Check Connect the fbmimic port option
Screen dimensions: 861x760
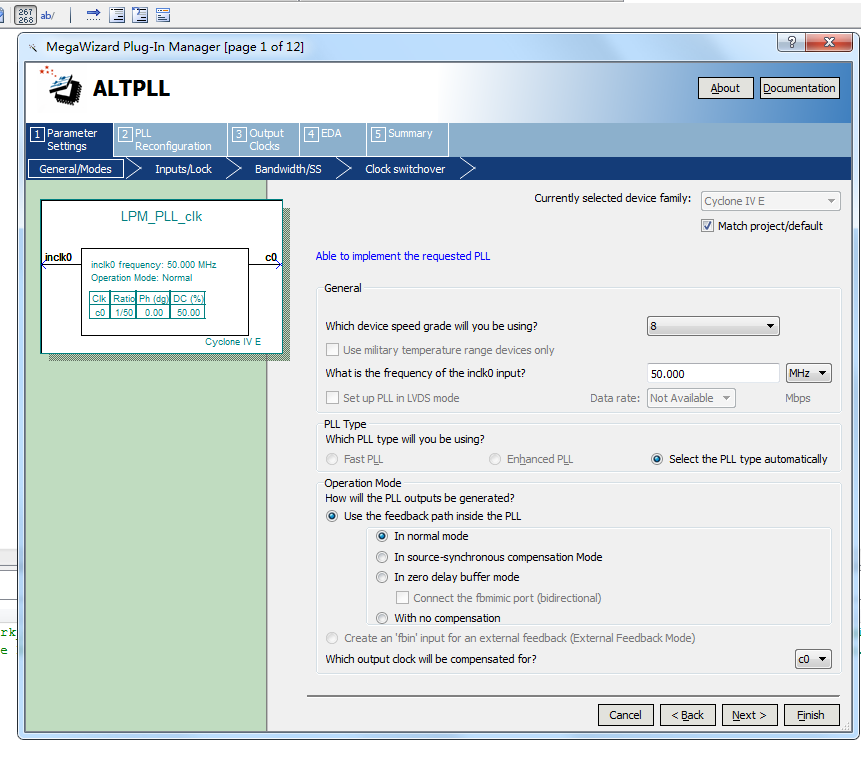pyautogui.click(x=402, y=597)
